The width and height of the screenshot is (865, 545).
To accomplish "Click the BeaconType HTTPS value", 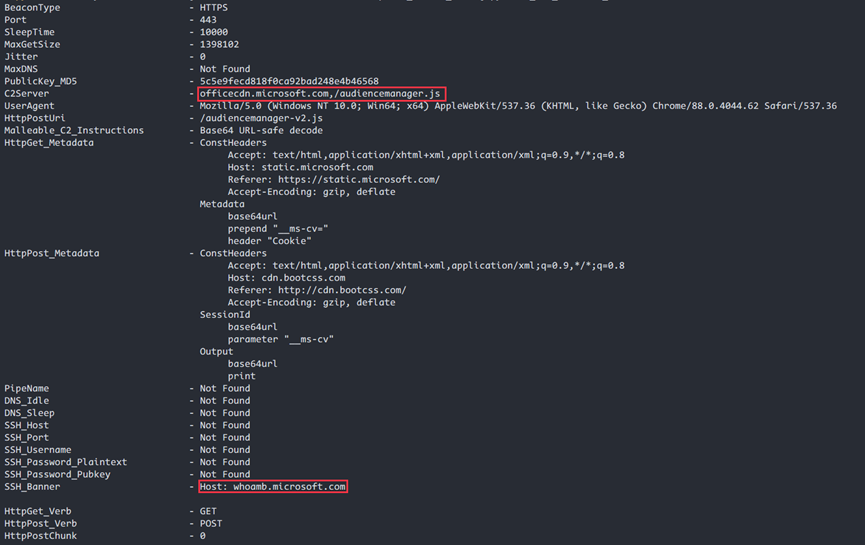I will [x=213, y=8].
